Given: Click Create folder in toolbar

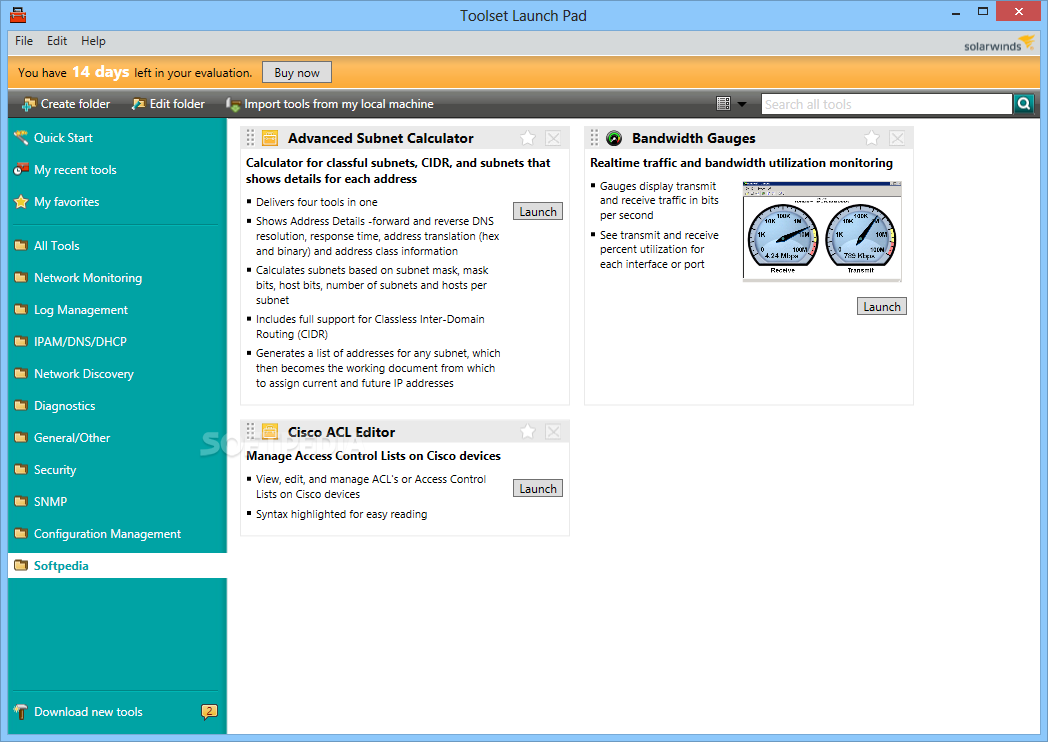Looking at the screenshot, I should [x=66, y=104].
